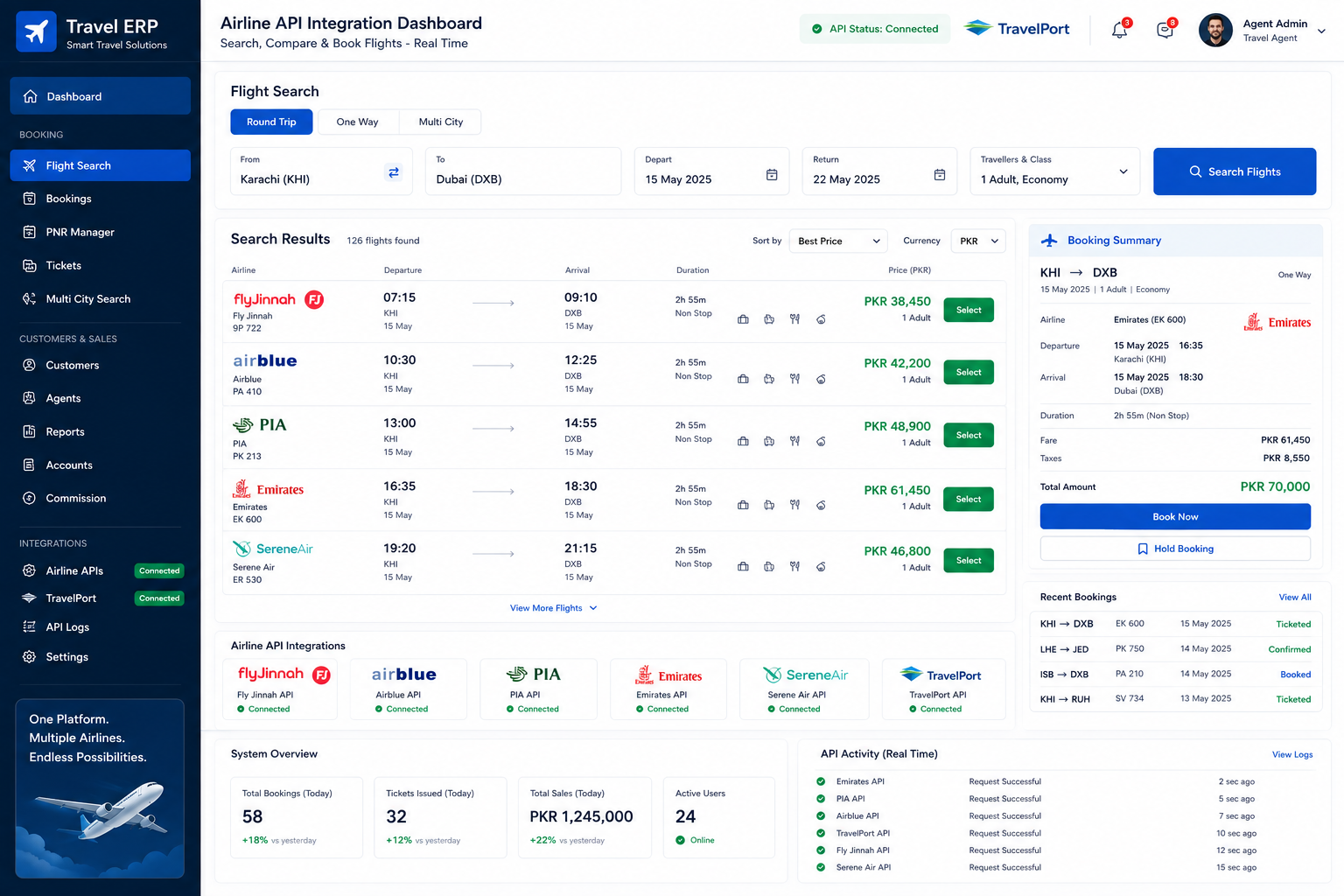The width and height of the screenshot is (1344, 896).
Task: Open Flight Search in the sidebar
Action: point(100,165)
